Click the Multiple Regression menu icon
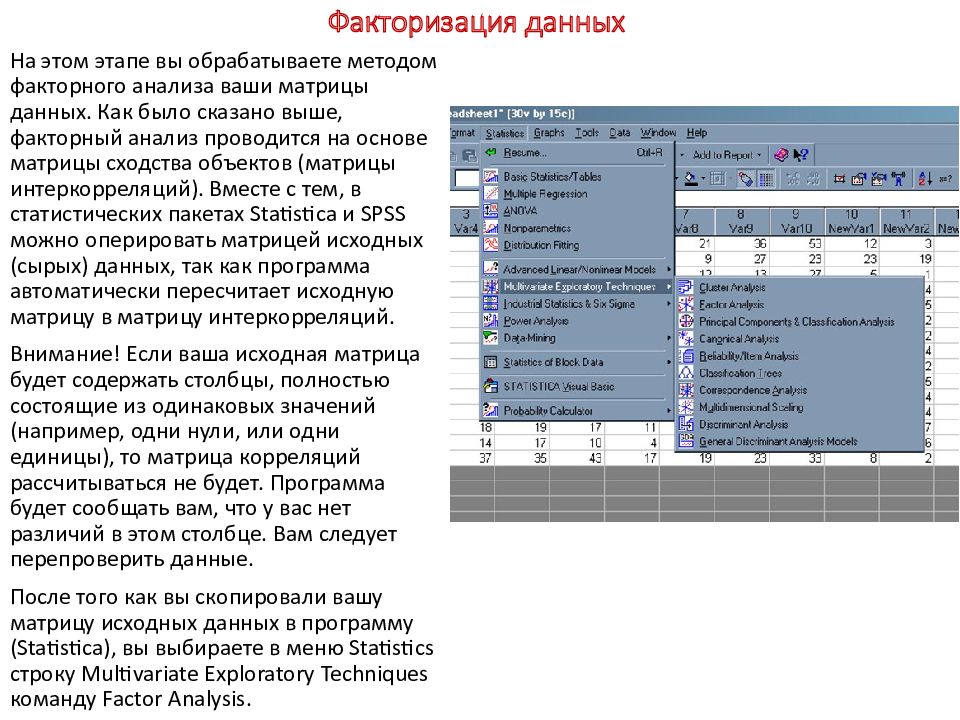This screenshot has height=720, width=960. (x=491, y=193)
